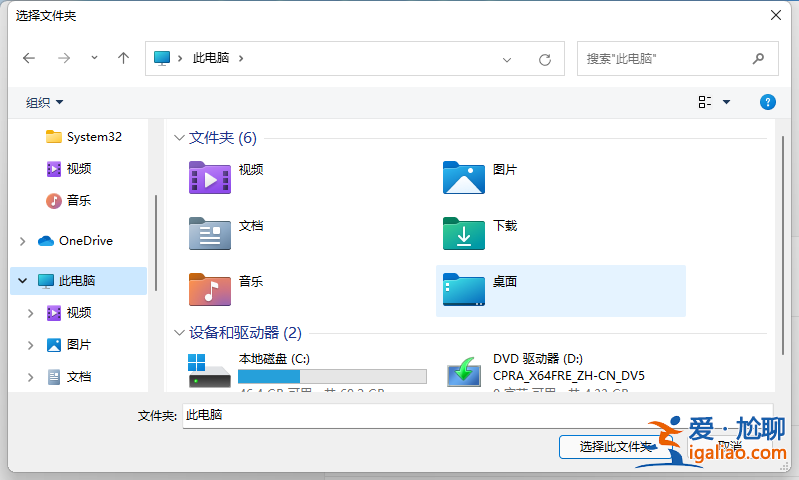This screenshot has height=480, width=799.
Task: Select the 图片 folder icon
Action: pos(464,177)
